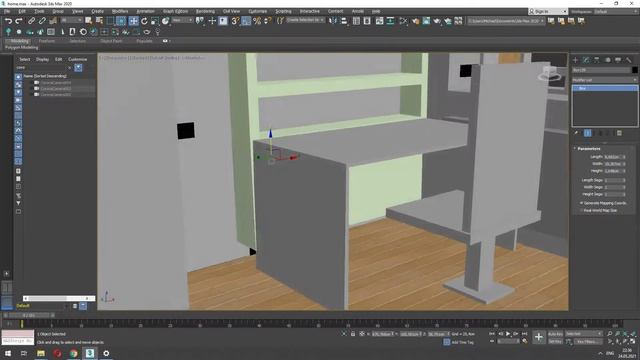Switch to the Freeform ribbon tab

(47, 41)
